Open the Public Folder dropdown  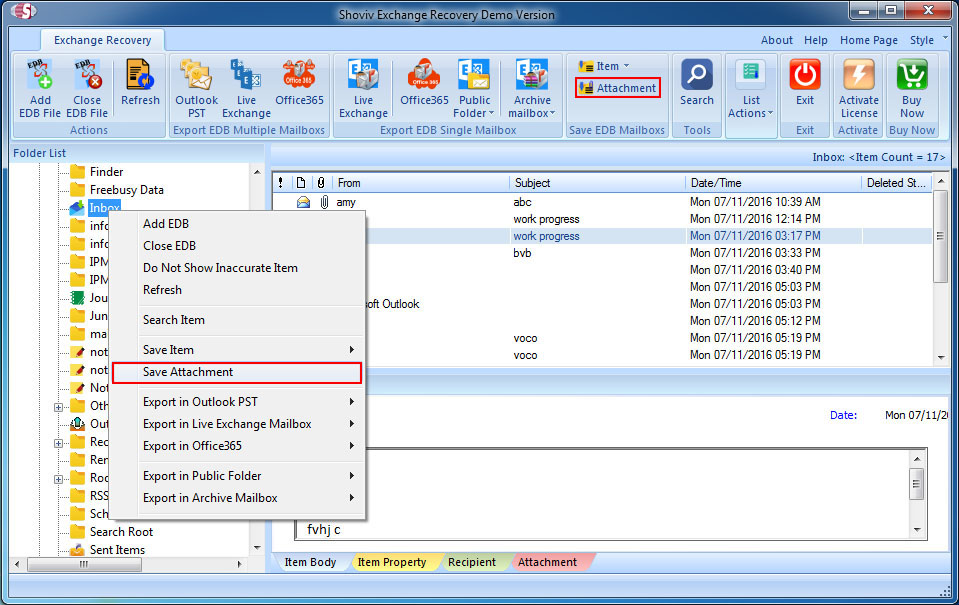pyautogui.click(x=474, y=88)
